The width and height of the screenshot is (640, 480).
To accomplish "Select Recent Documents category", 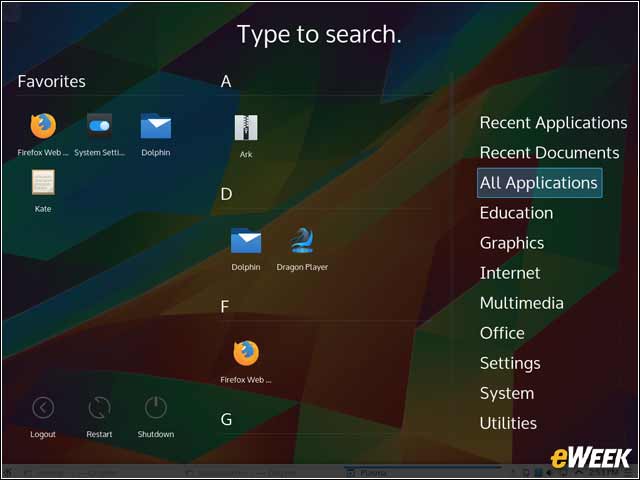I will point(549,153).
